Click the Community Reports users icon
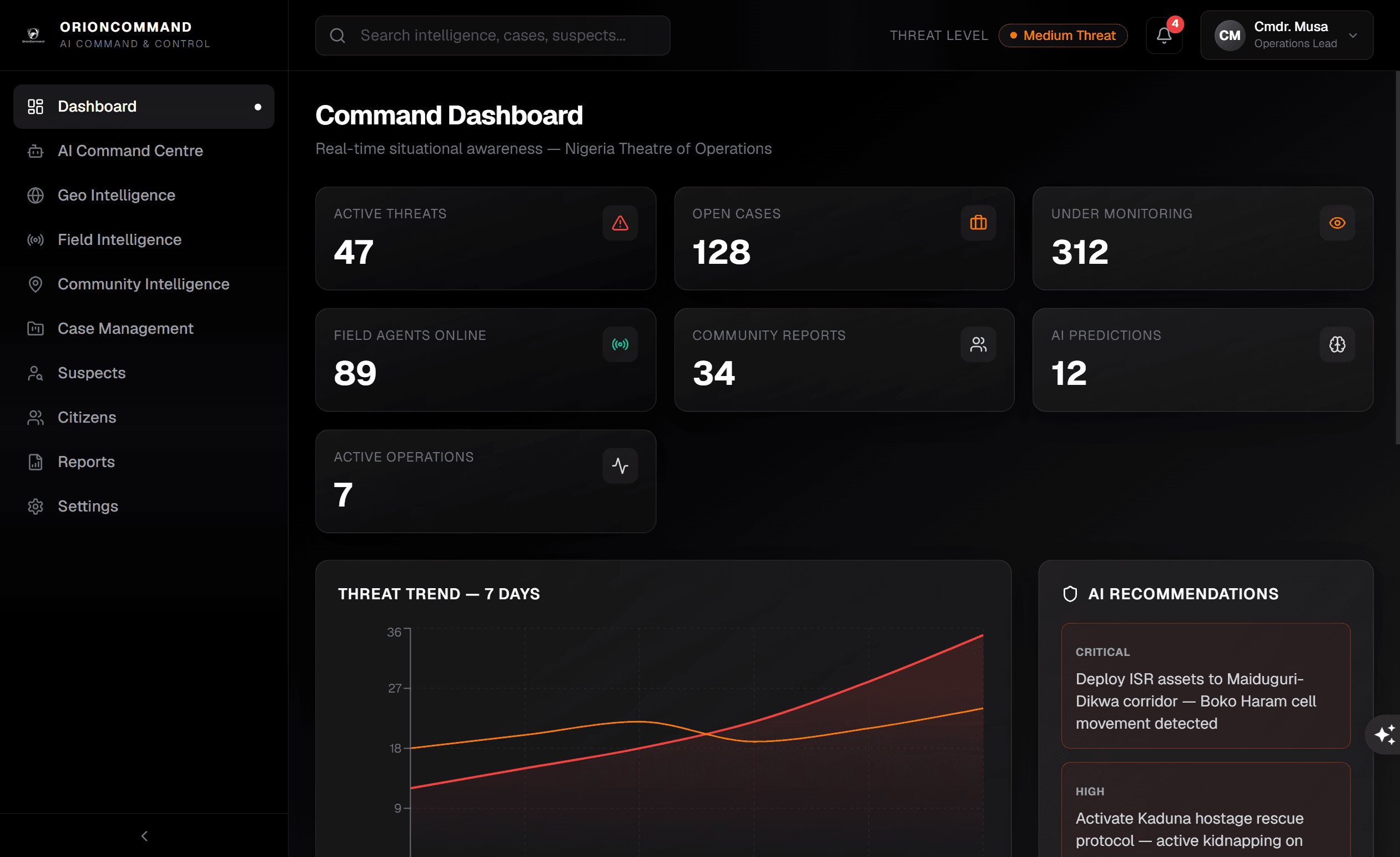Screen dimensions: 1400x857 tap(978, 344)
